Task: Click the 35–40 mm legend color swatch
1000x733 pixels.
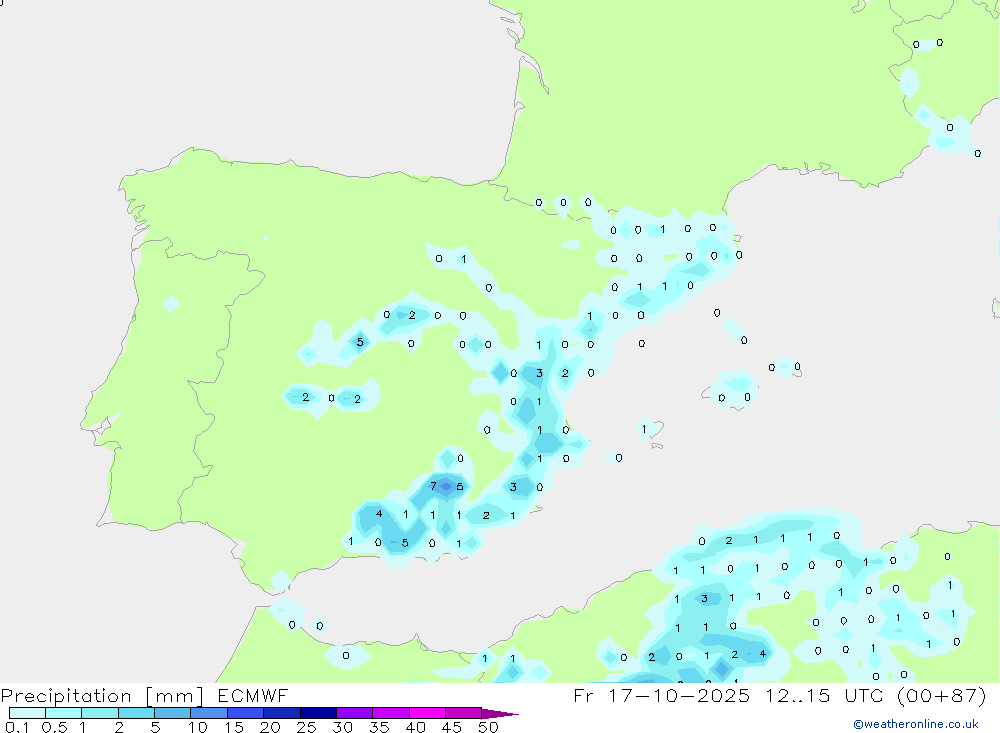Action: (x=391, y=713)
